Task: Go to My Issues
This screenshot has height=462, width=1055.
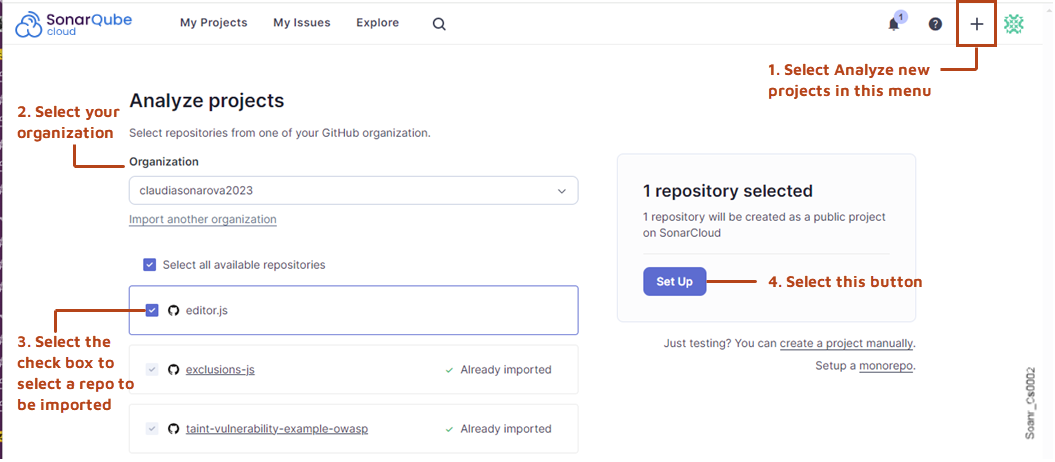Action: [301, 23]
